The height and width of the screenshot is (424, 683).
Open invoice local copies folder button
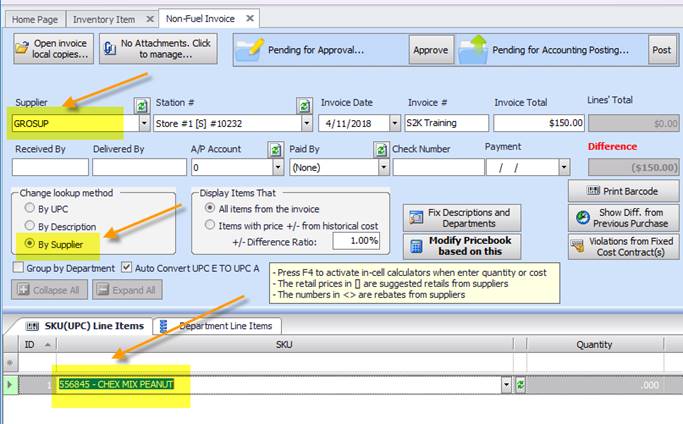[53, 49]
